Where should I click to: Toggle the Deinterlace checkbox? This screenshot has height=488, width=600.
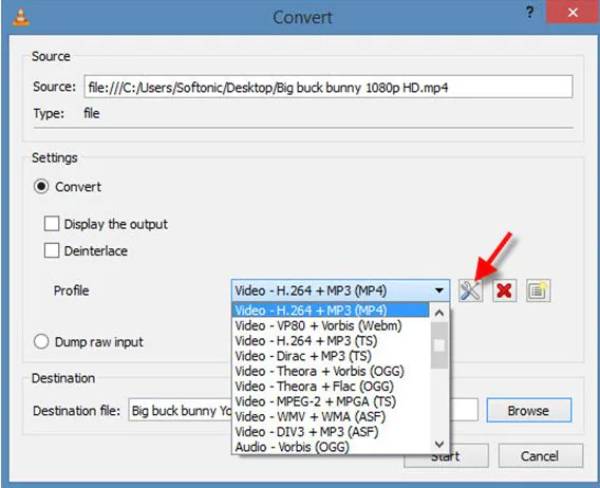click(x=52, y=251)
